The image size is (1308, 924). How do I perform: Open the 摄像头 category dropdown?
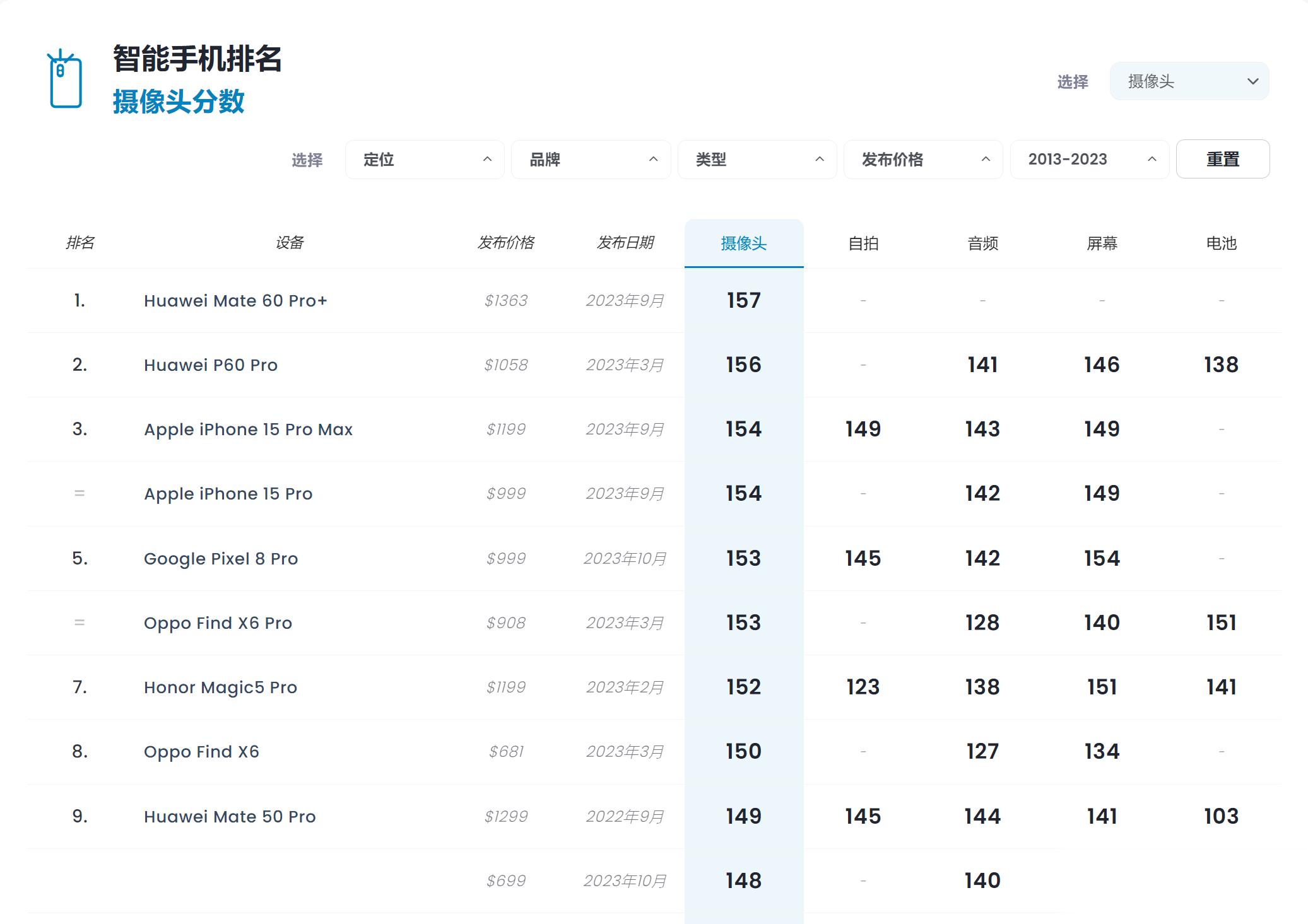point(1189,81)
